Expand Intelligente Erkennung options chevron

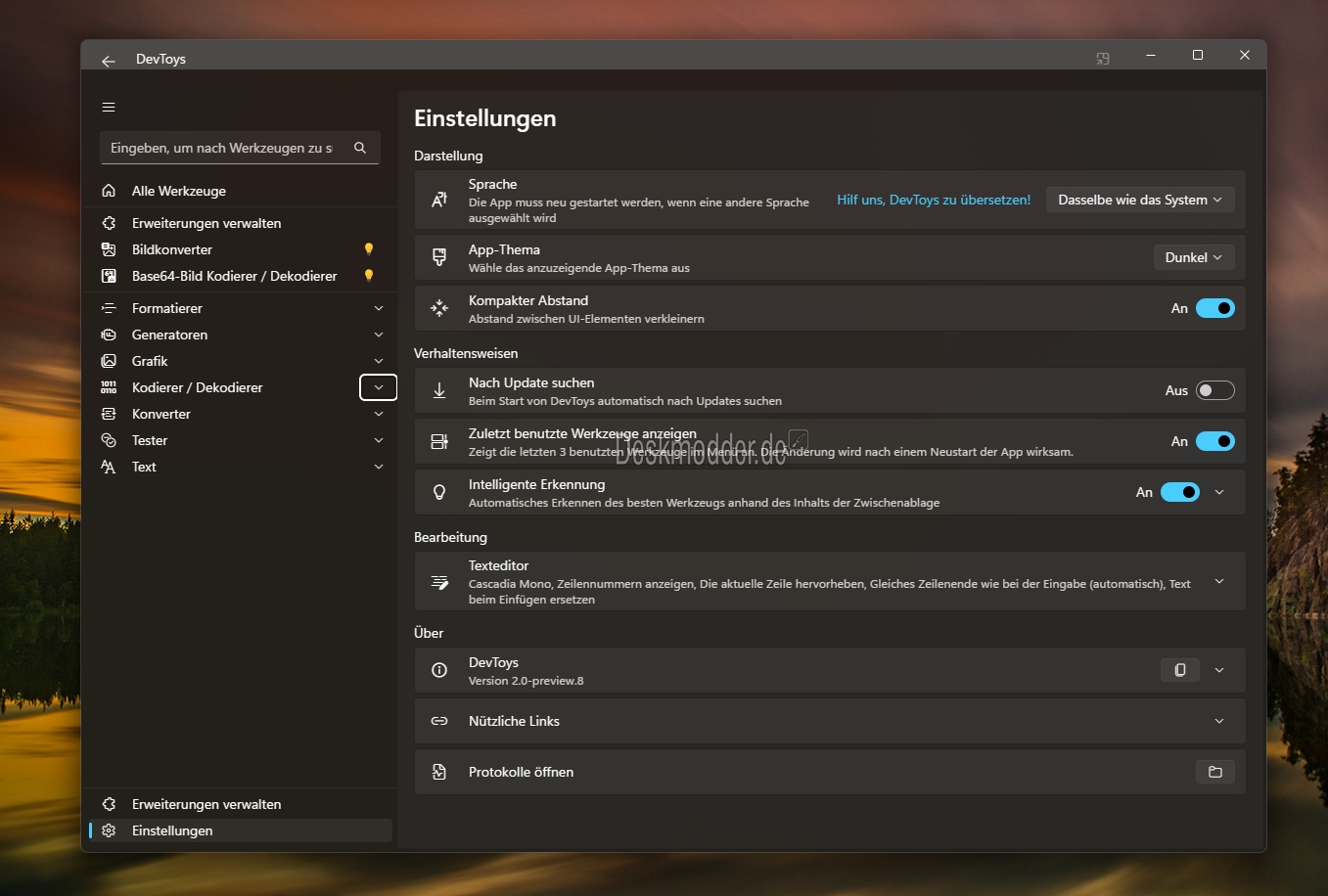point(1219,492)
